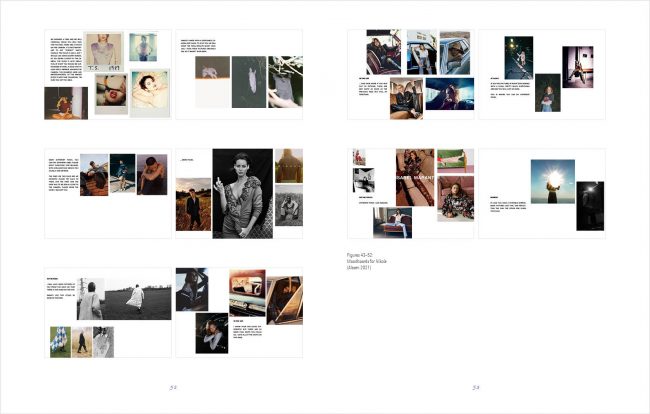
Task: Select the sun flare blue sky photo
Action: (x=553, y=182)
